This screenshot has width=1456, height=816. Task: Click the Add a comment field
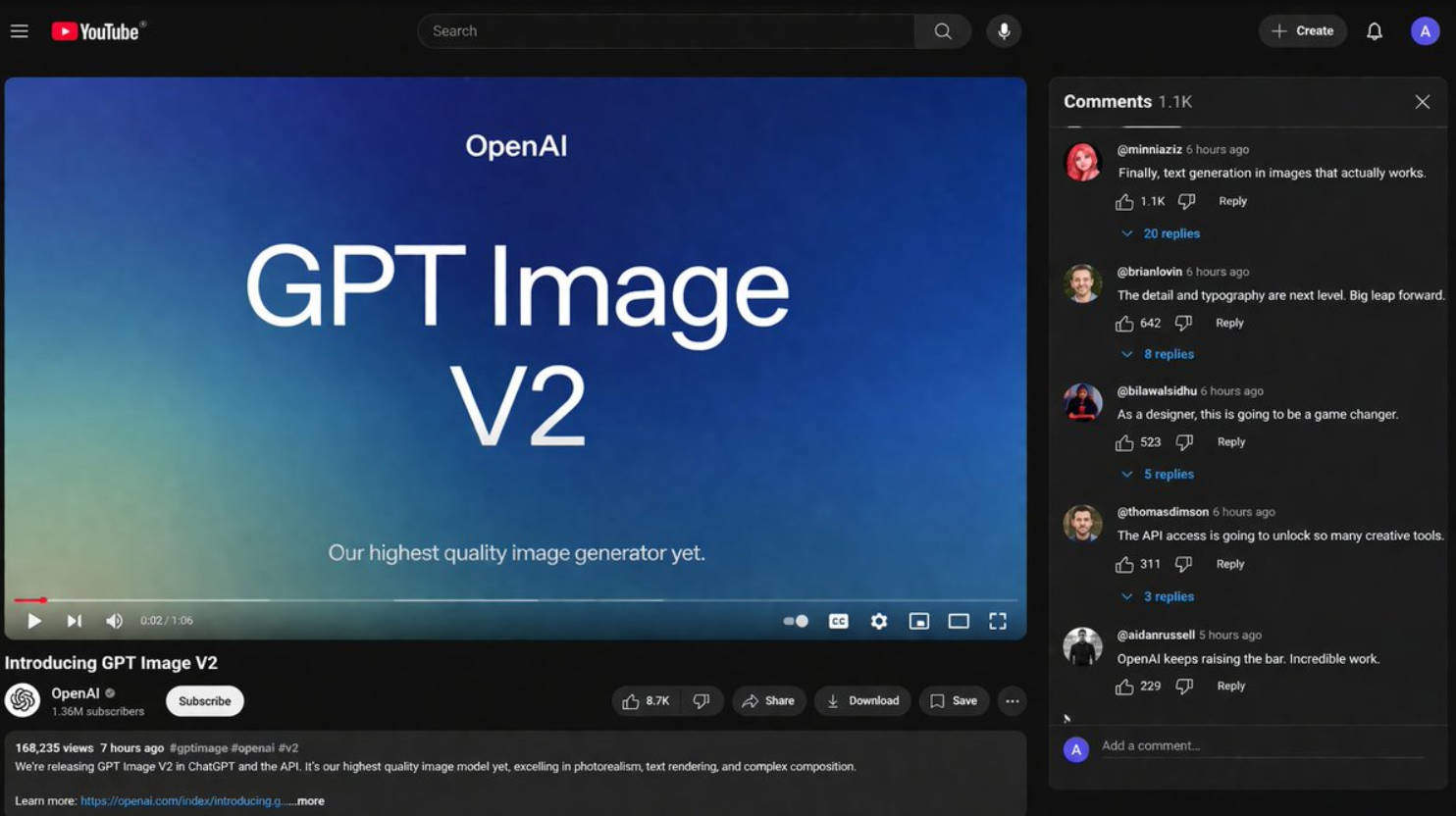pyautogui.click(x=1261, y=746)
